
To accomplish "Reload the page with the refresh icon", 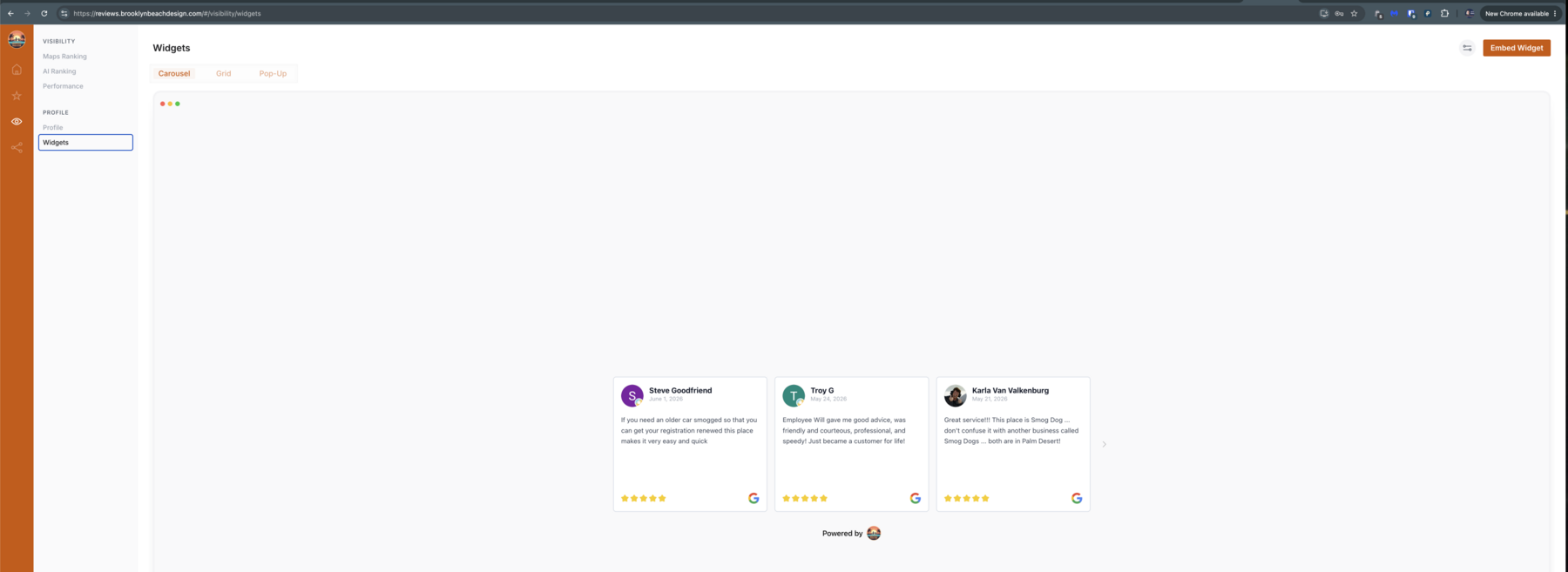I will tap(44, 14).
